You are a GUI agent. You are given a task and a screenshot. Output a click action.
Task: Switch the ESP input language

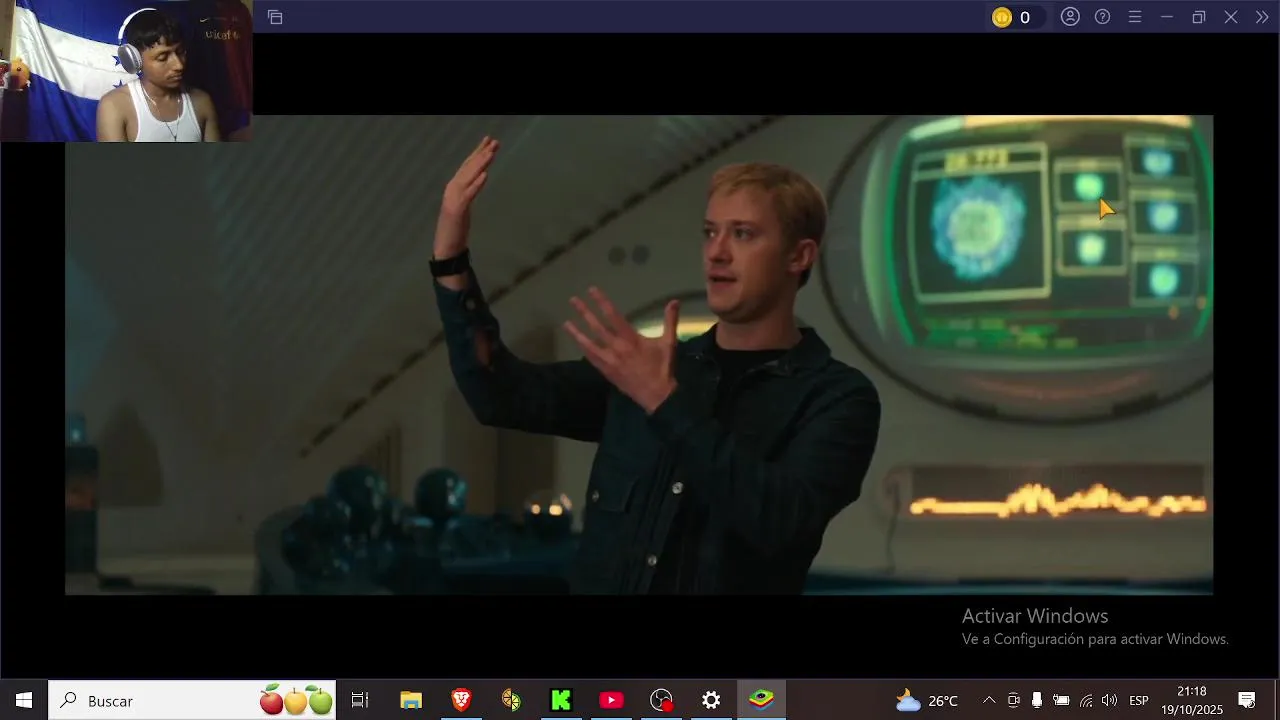1139,700
